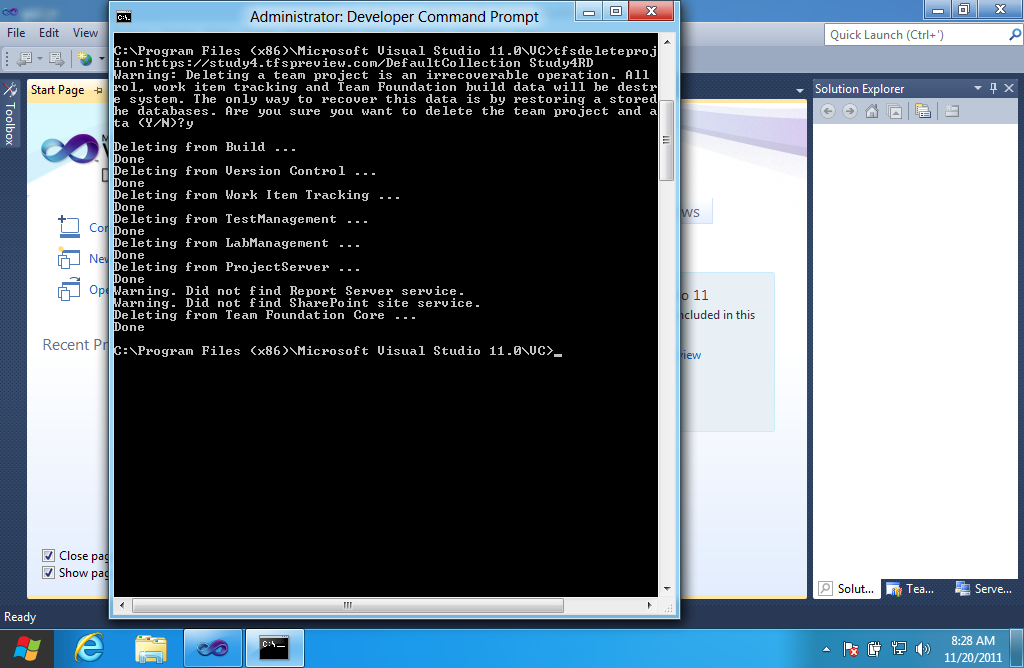Toggle Show page on startup checkbox
The height and width of the screenshot is (668, 1024).
[x=48, y=573]
